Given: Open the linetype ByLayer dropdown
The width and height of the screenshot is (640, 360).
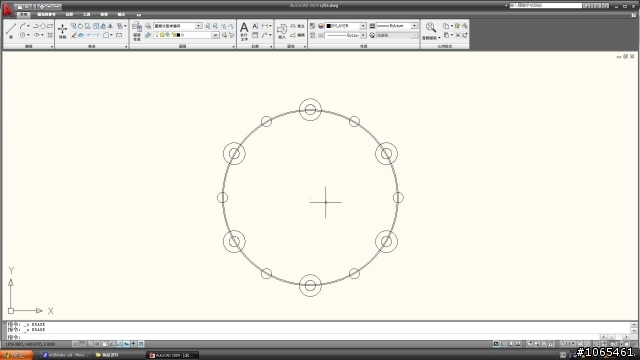Looking at the screenshot, I should (x=363, y=35).
